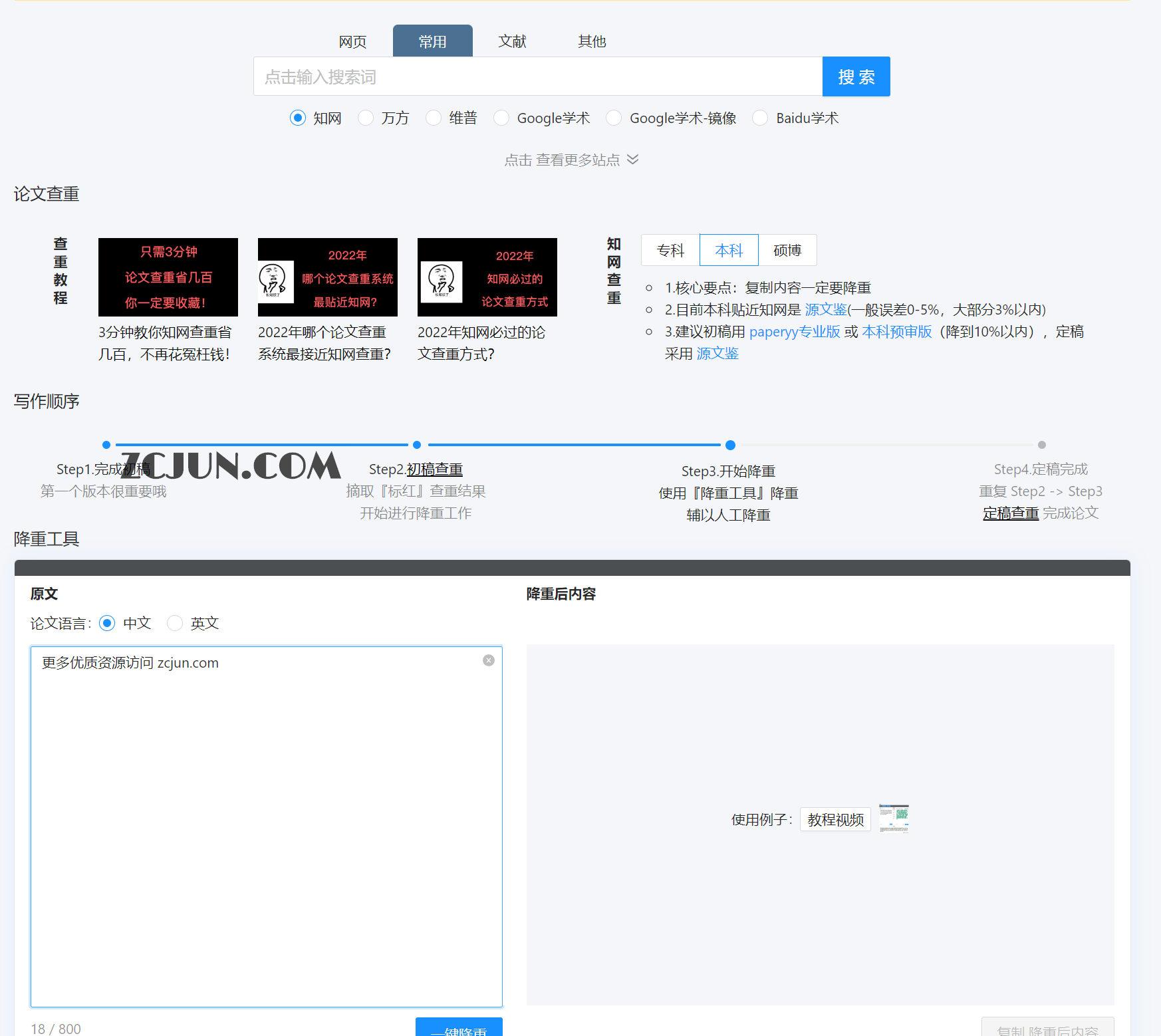
Task: Clear the original text with the X icon
Action: pyautogui.click(x=489, y=660)
